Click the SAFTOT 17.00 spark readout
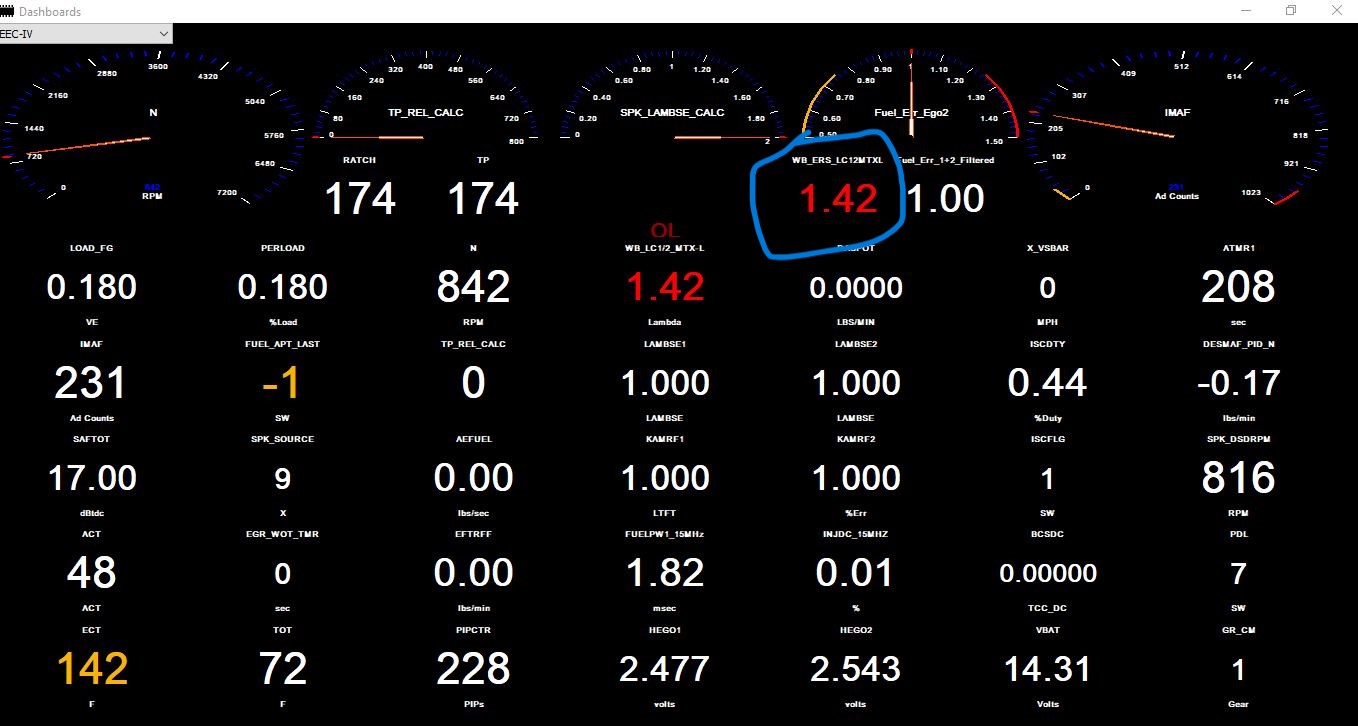Viewport: 1358px width, 726px height. point(92,478)
